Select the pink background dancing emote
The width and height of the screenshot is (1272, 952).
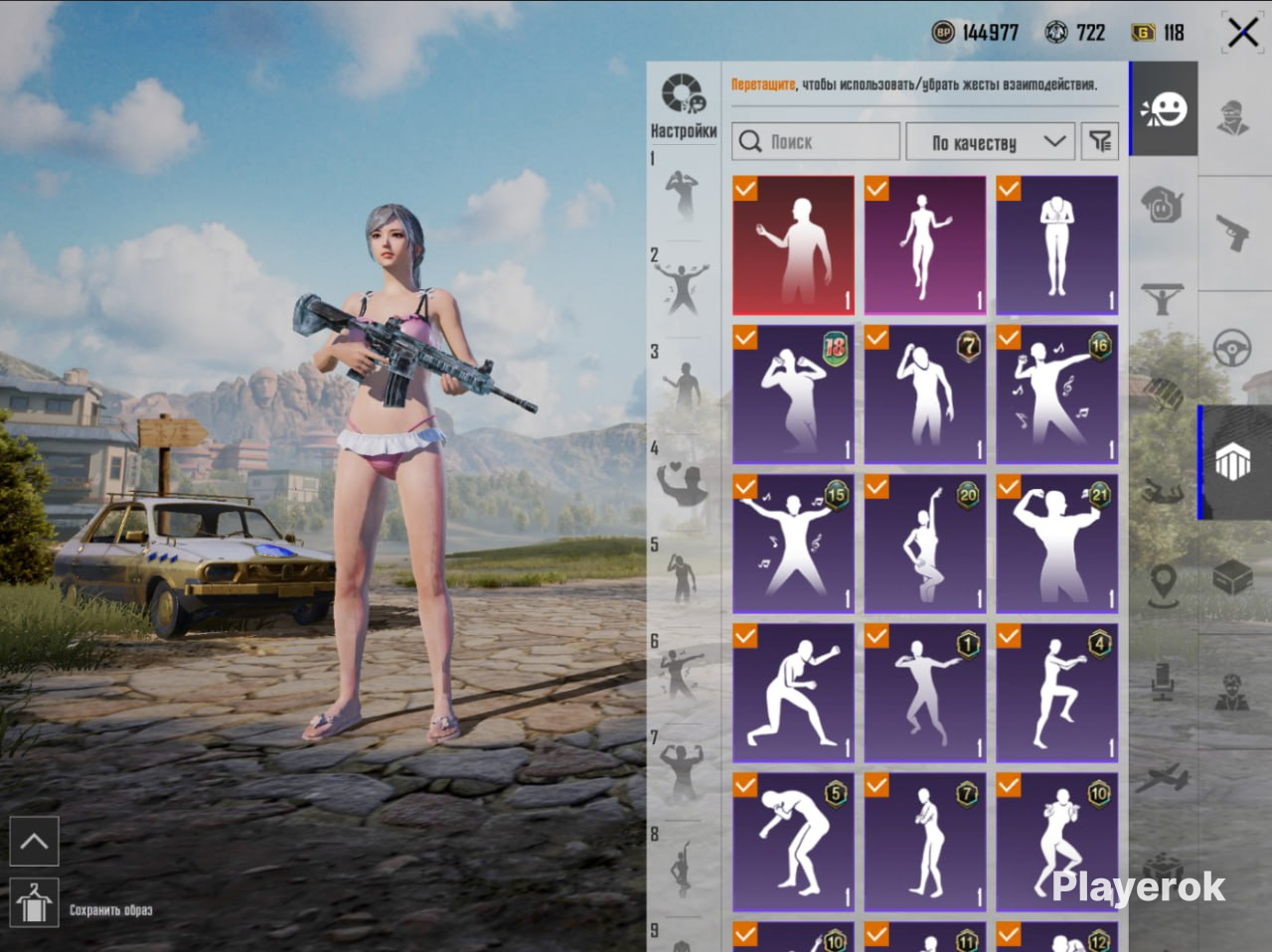[925, 245]
